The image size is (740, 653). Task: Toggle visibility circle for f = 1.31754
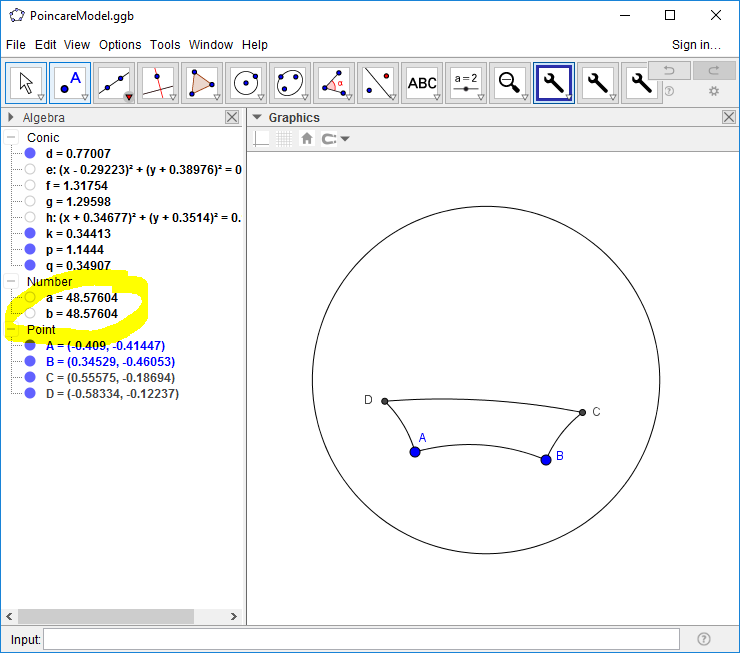(x=30, y=185)
